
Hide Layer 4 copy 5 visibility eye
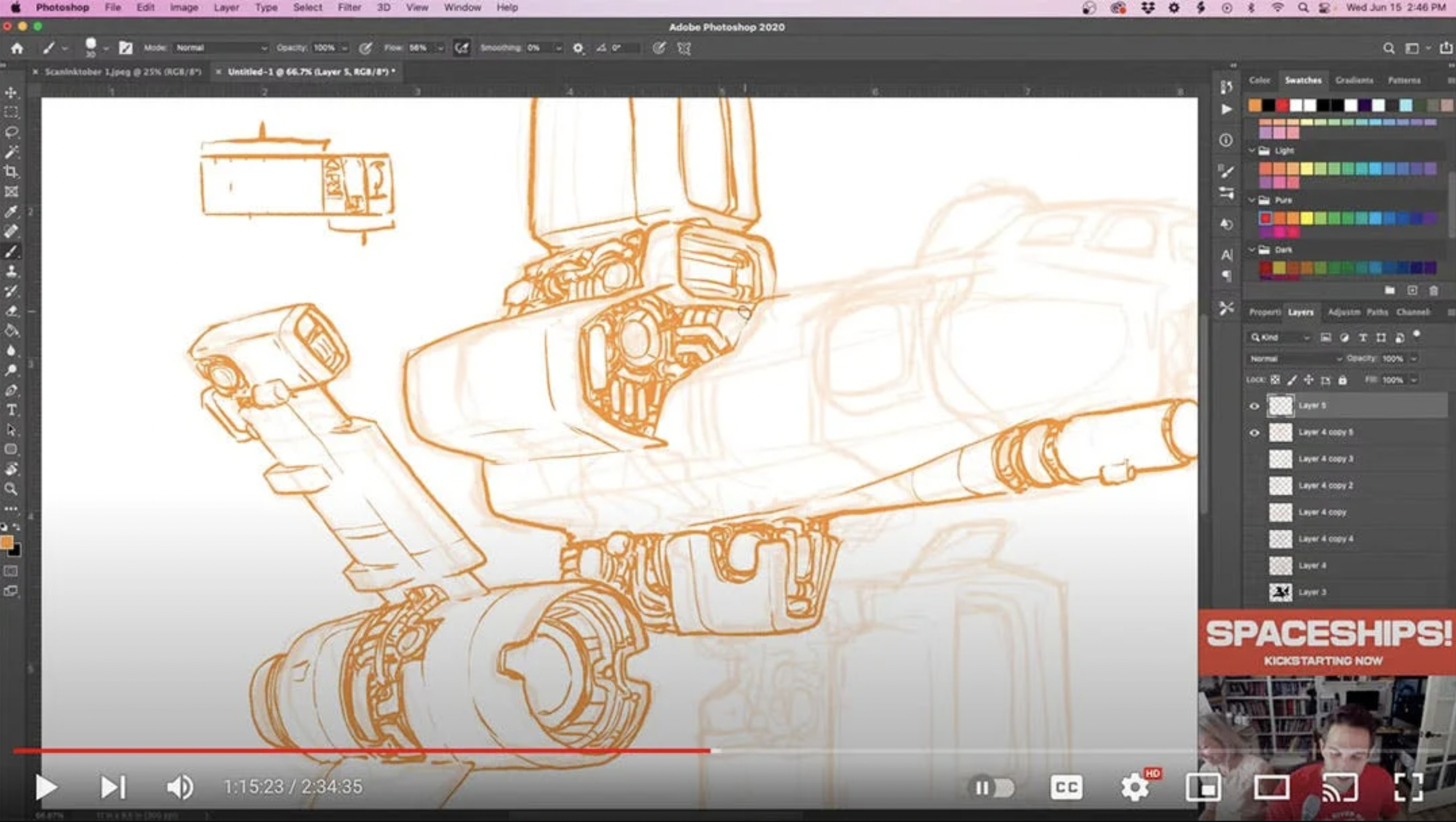[1255, 433]
